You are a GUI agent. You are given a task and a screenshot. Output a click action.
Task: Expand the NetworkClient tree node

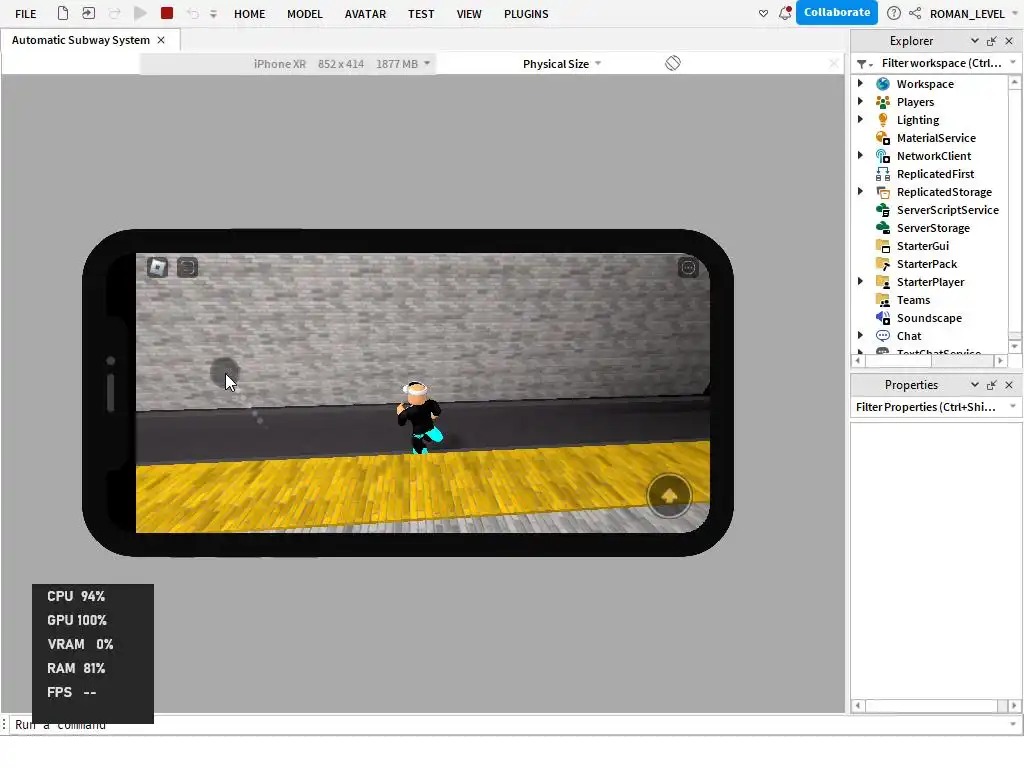(860, 155)
